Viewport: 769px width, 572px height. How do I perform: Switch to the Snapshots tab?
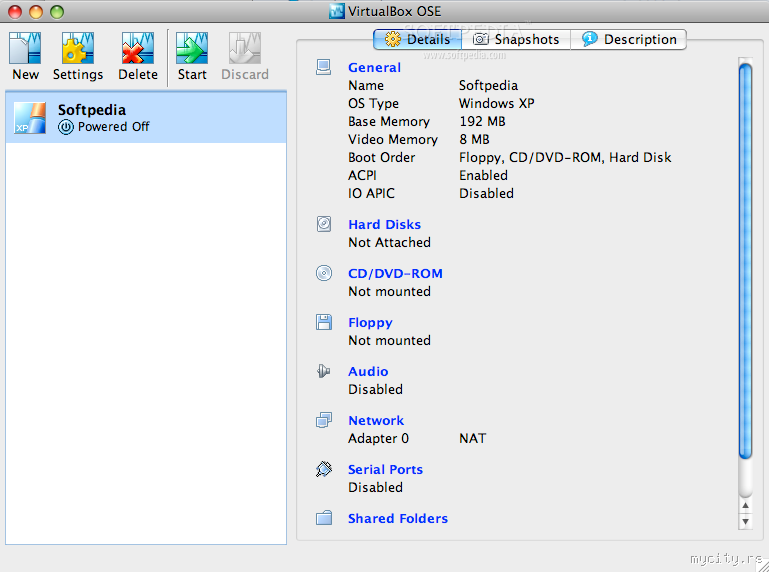(x=516, y=39)
